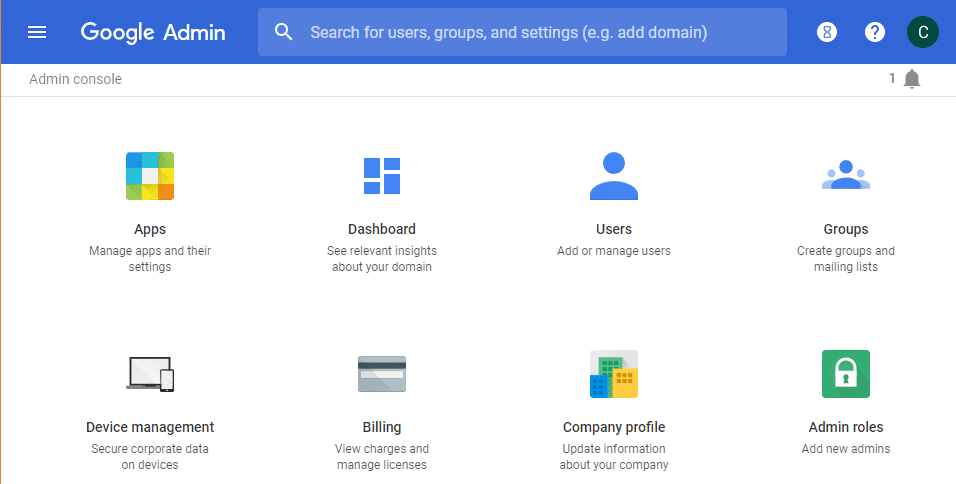Click the Admin console breadcrumb

76,79
